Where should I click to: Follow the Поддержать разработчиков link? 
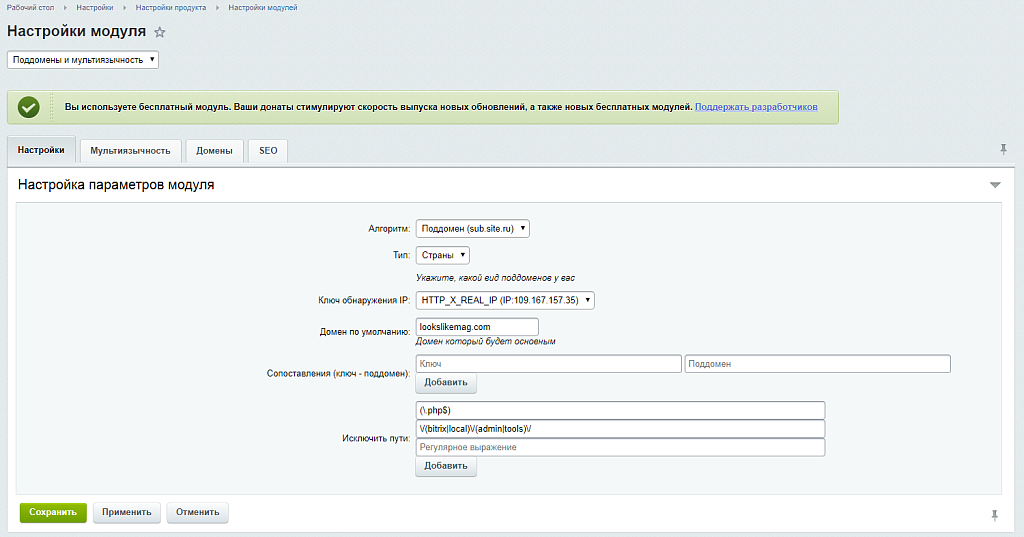click(x=756, y=106)
